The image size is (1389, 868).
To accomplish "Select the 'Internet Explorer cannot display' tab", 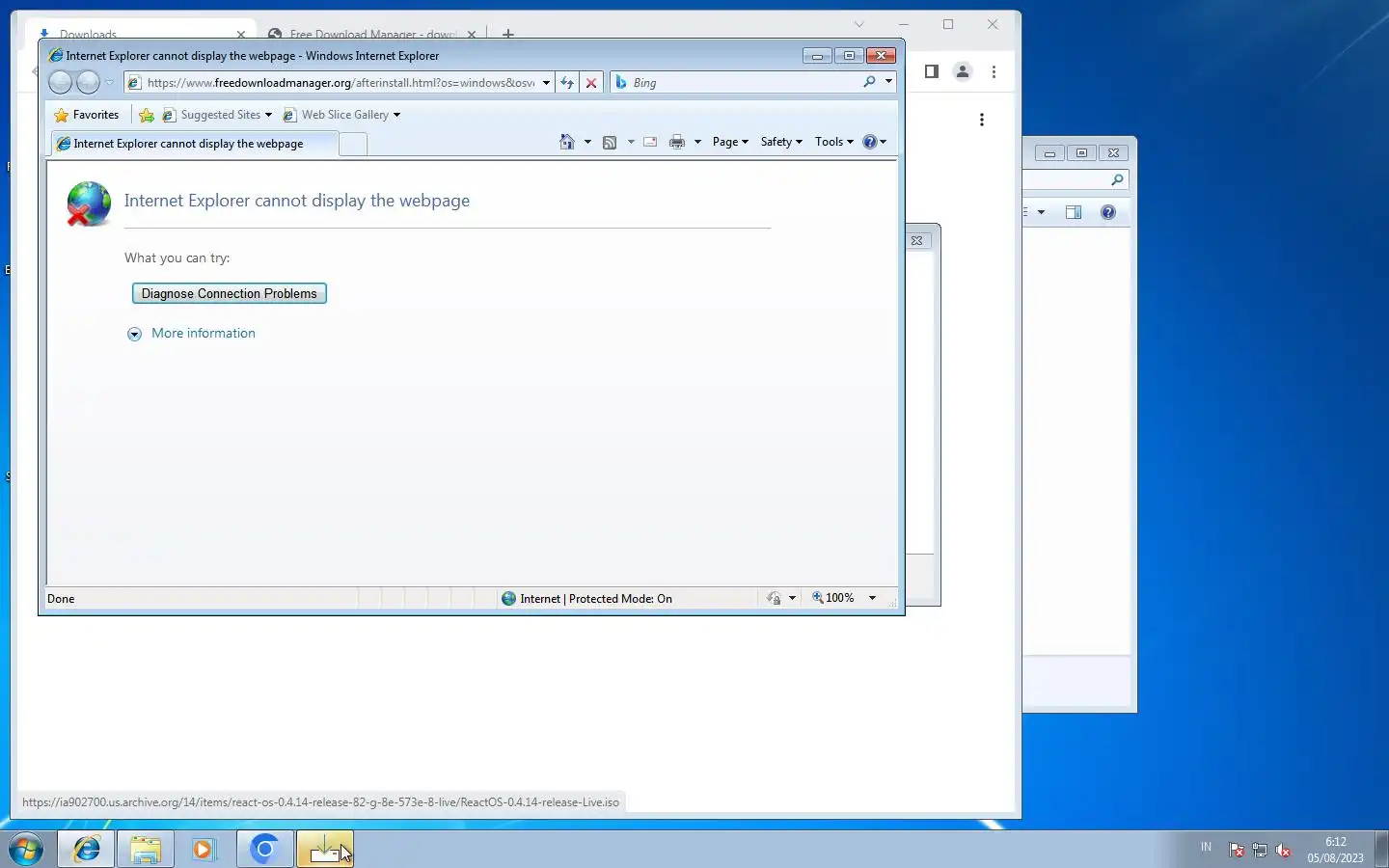I will (x=194, y=144).
